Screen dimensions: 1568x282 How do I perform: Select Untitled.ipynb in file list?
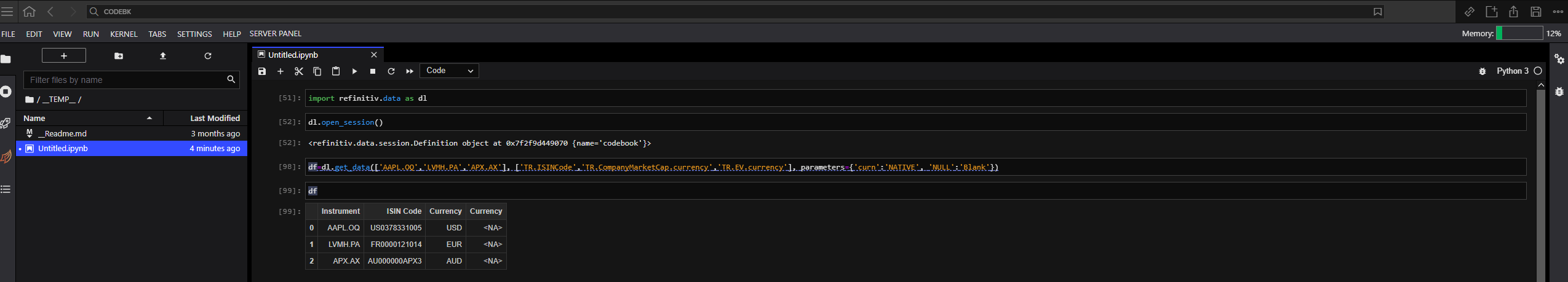pyautogui.click(x=132, y=148)
